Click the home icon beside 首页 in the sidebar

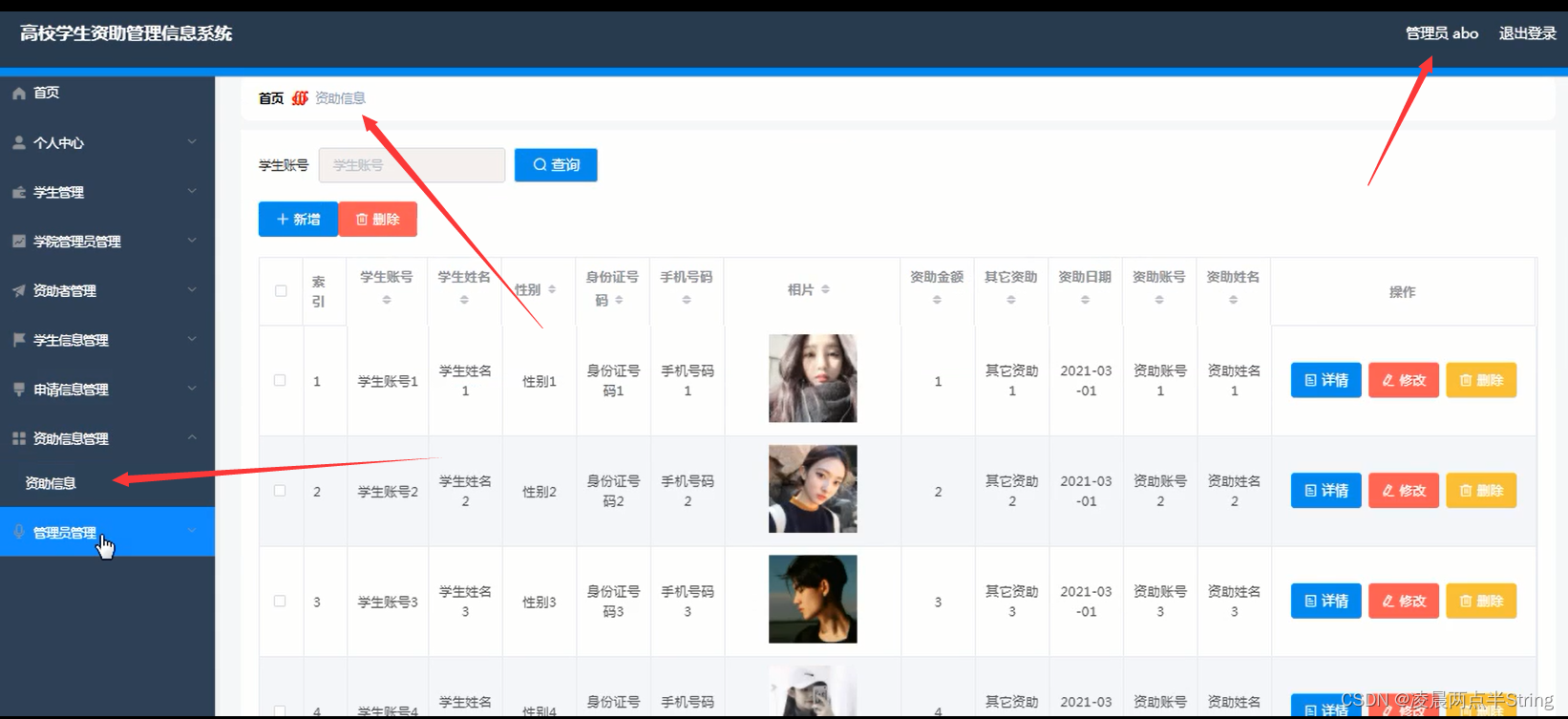(x=19, y=94)
